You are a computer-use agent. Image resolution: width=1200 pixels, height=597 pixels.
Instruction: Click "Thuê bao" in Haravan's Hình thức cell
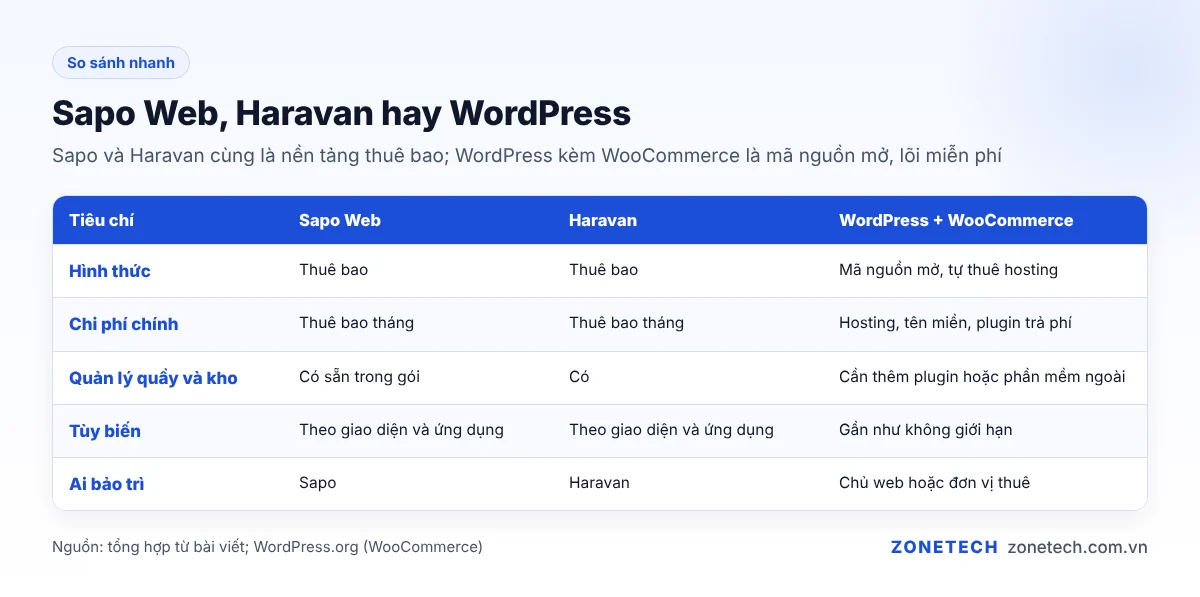click(603, 270)
